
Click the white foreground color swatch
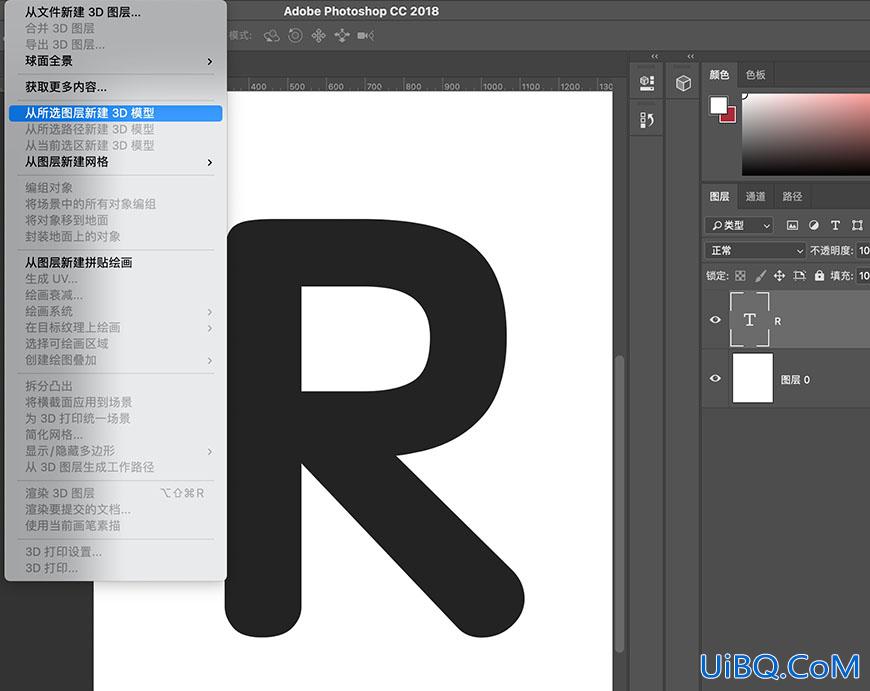[718, 105]
